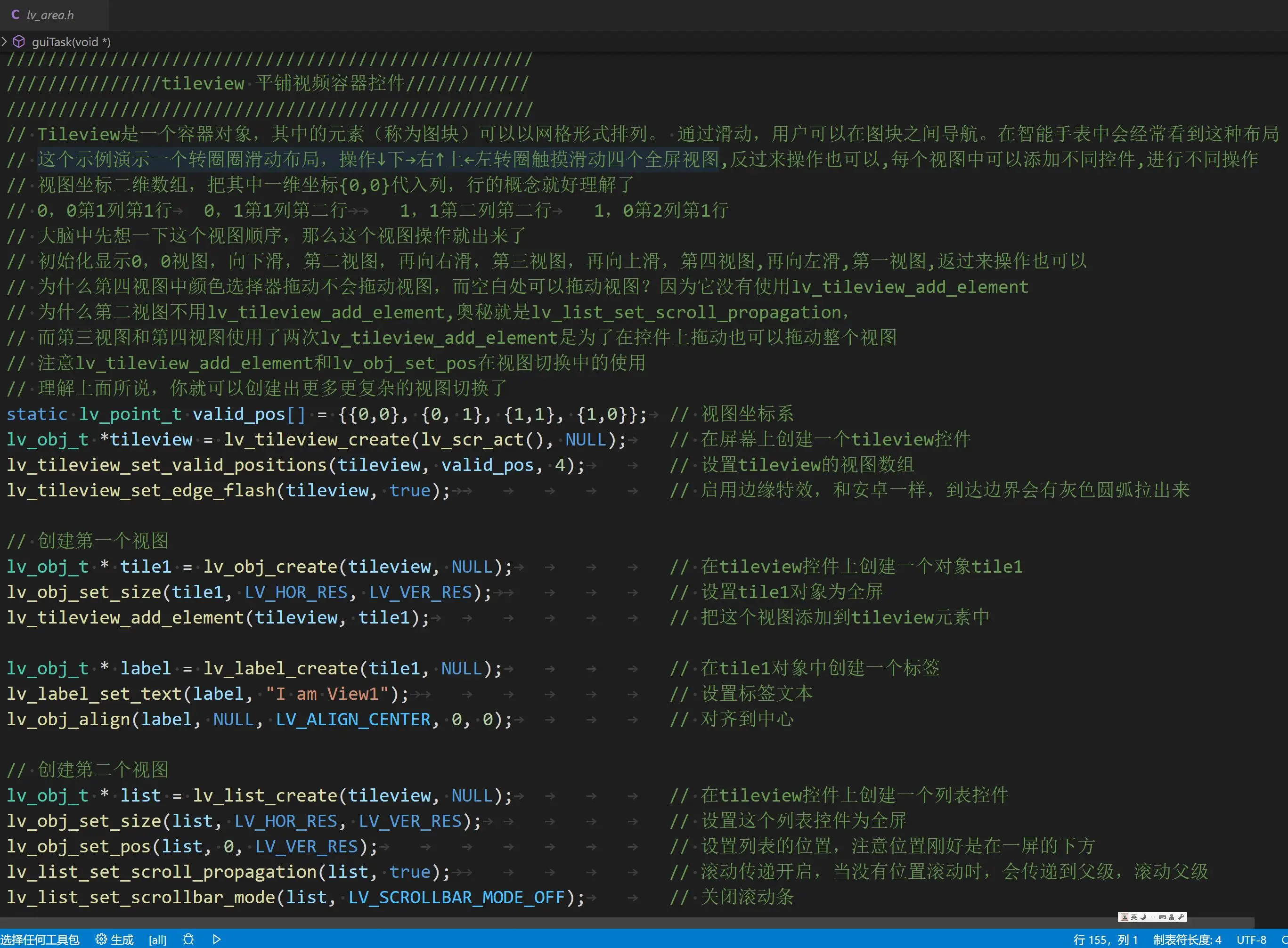
Task: Open the kit selector 选择任何工具包
Action: pos(40,940)
